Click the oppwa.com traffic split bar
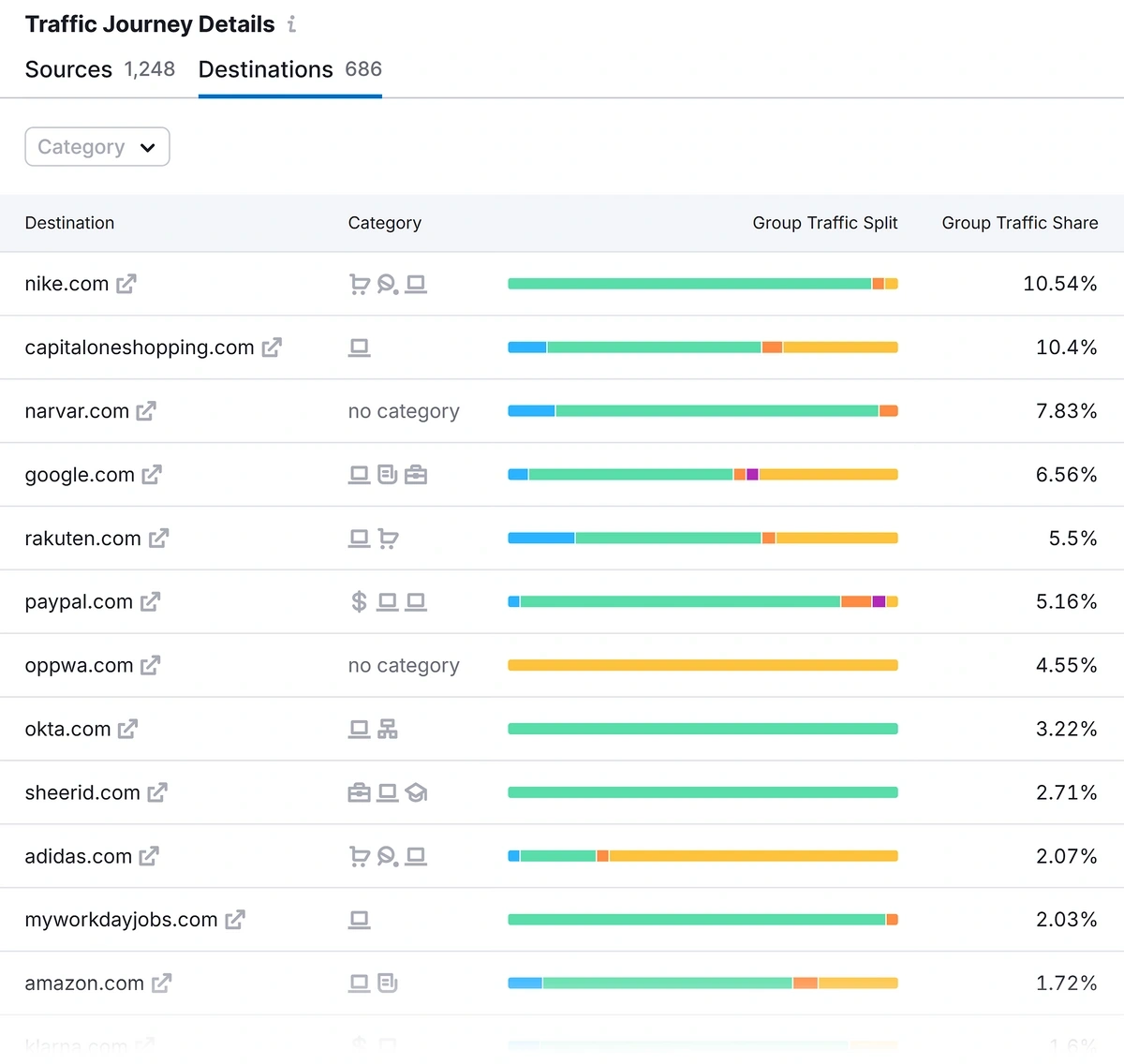 (x=702, y=665)
